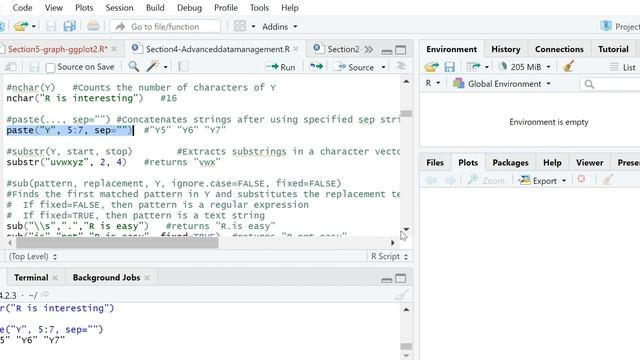Open the Debug menu
The height and width of the screenshot is (360, 640).
(189, 8)
